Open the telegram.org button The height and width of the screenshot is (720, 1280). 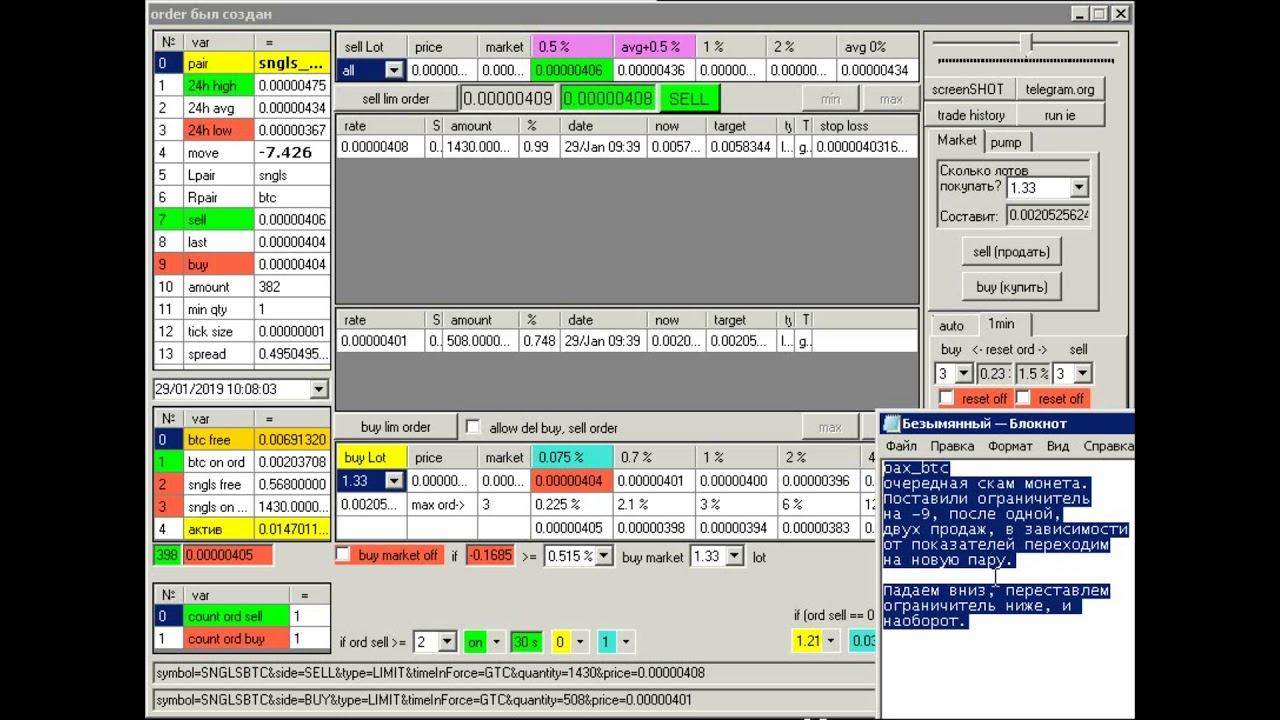pyautogui.click(x=1060, y=89)
